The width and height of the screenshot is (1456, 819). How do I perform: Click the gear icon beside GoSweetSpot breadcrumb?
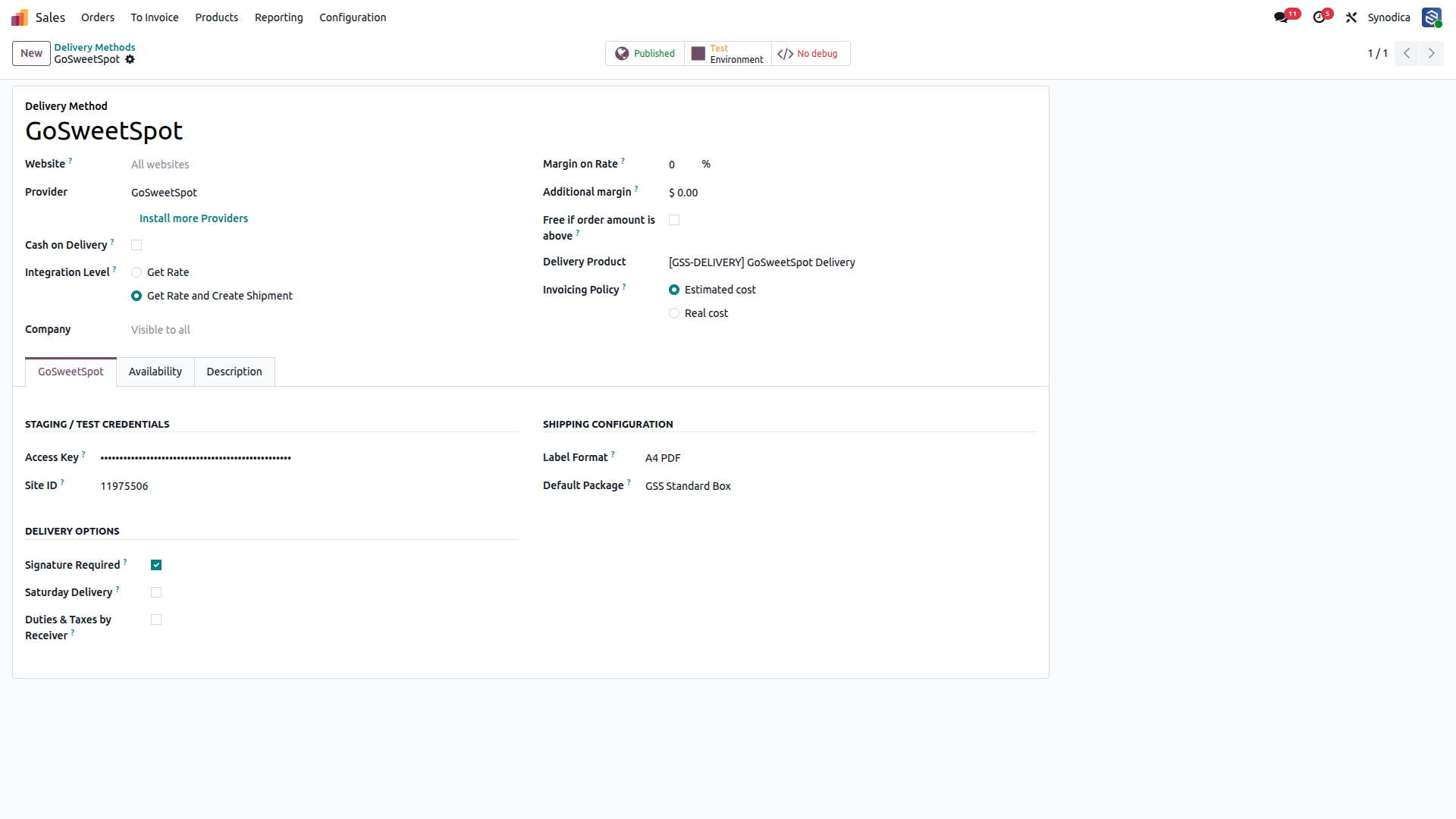[x=130, y=59]
